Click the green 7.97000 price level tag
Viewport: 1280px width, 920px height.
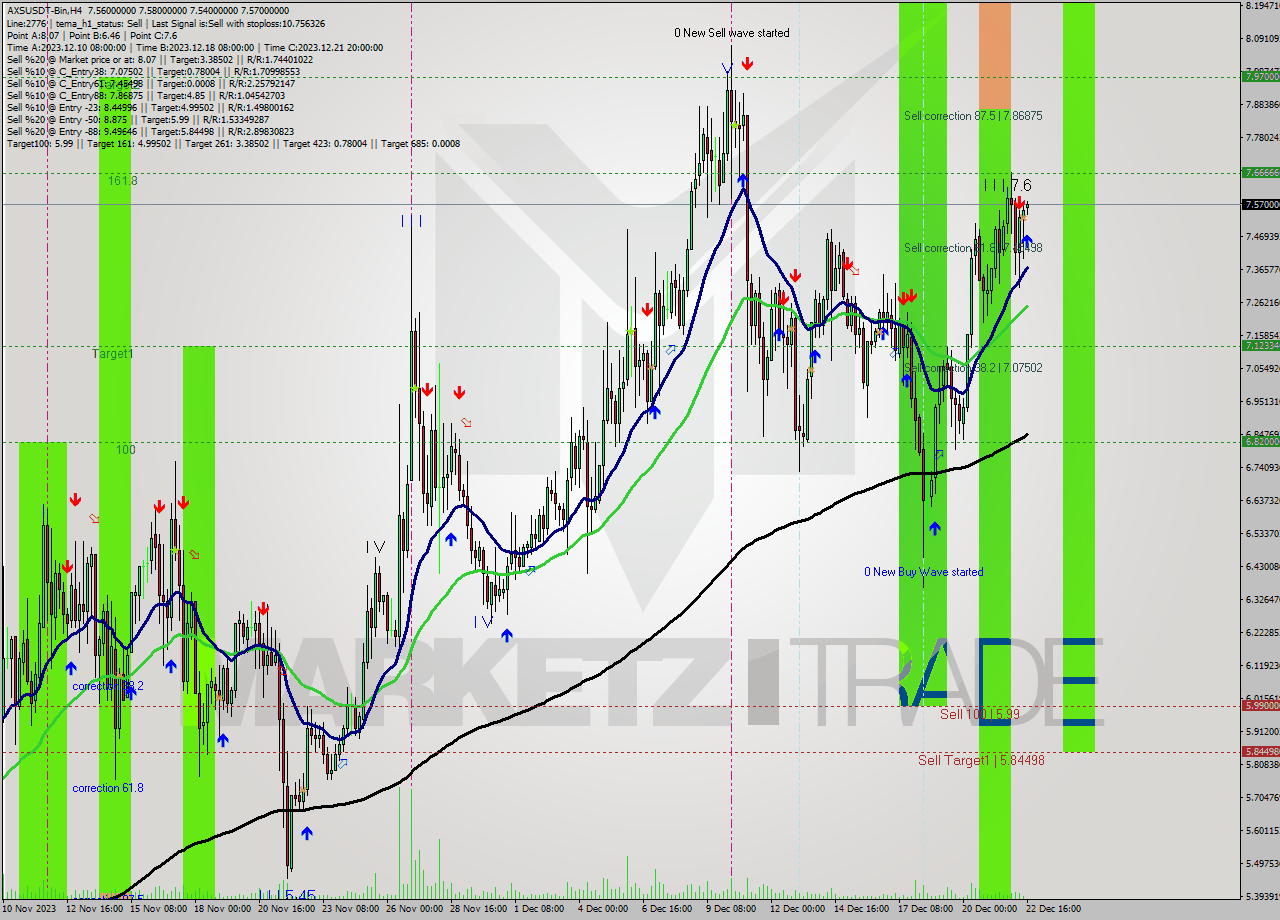(1260, 76)
